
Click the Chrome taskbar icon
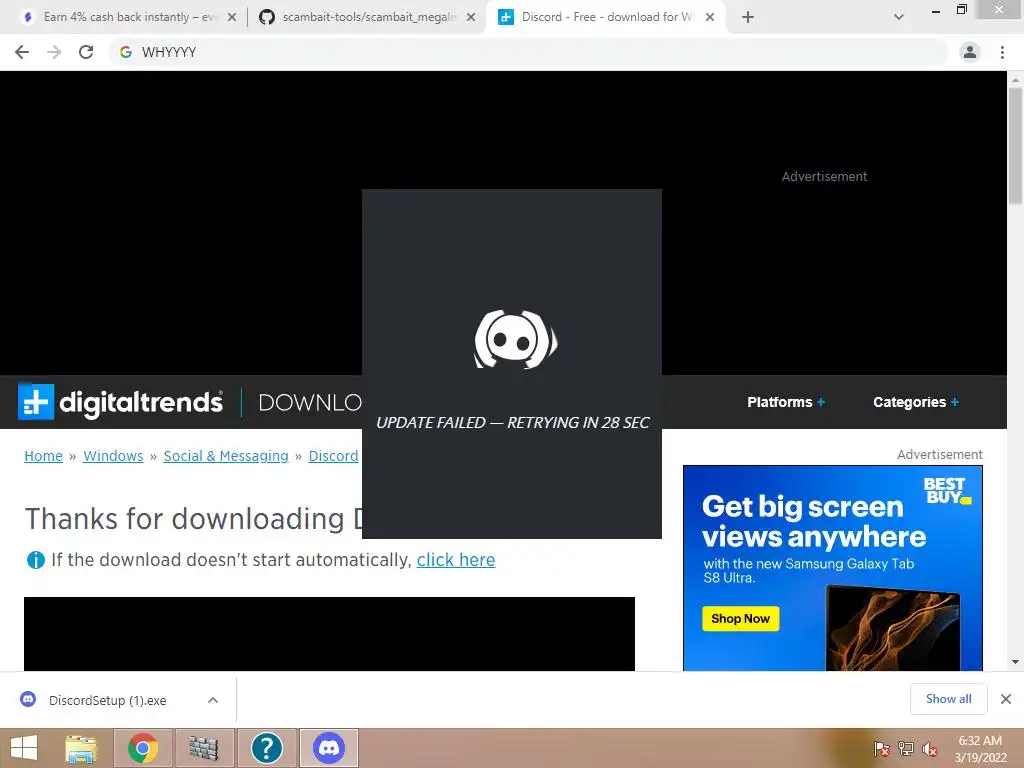[143, 748]
